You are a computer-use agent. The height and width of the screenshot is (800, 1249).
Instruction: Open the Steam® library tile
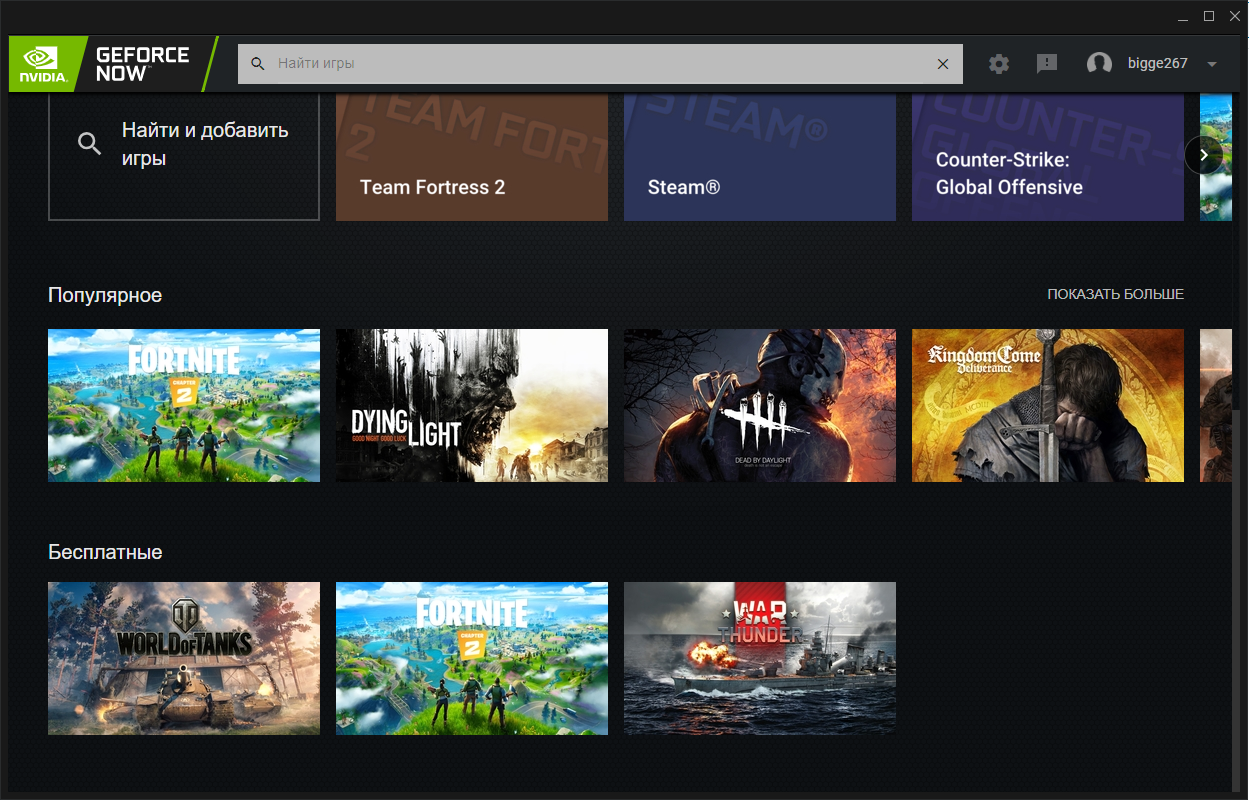click(x=760, y=157)
